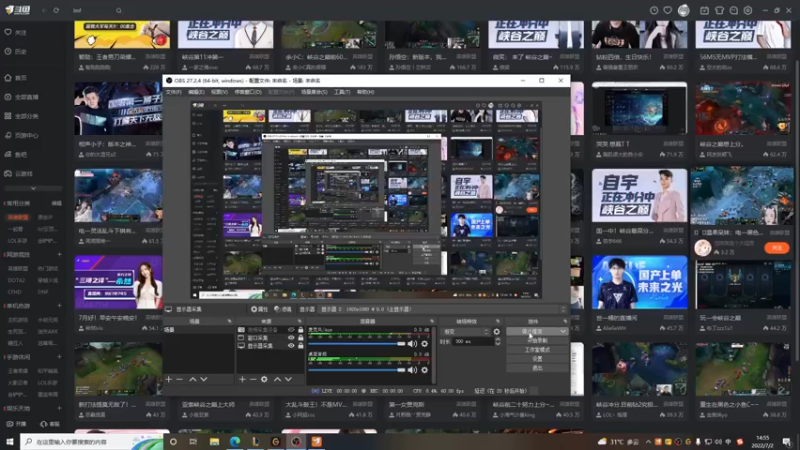800x450 pixels.
Task: Click the transition duration 300 ms field
Action: point(472,341)
